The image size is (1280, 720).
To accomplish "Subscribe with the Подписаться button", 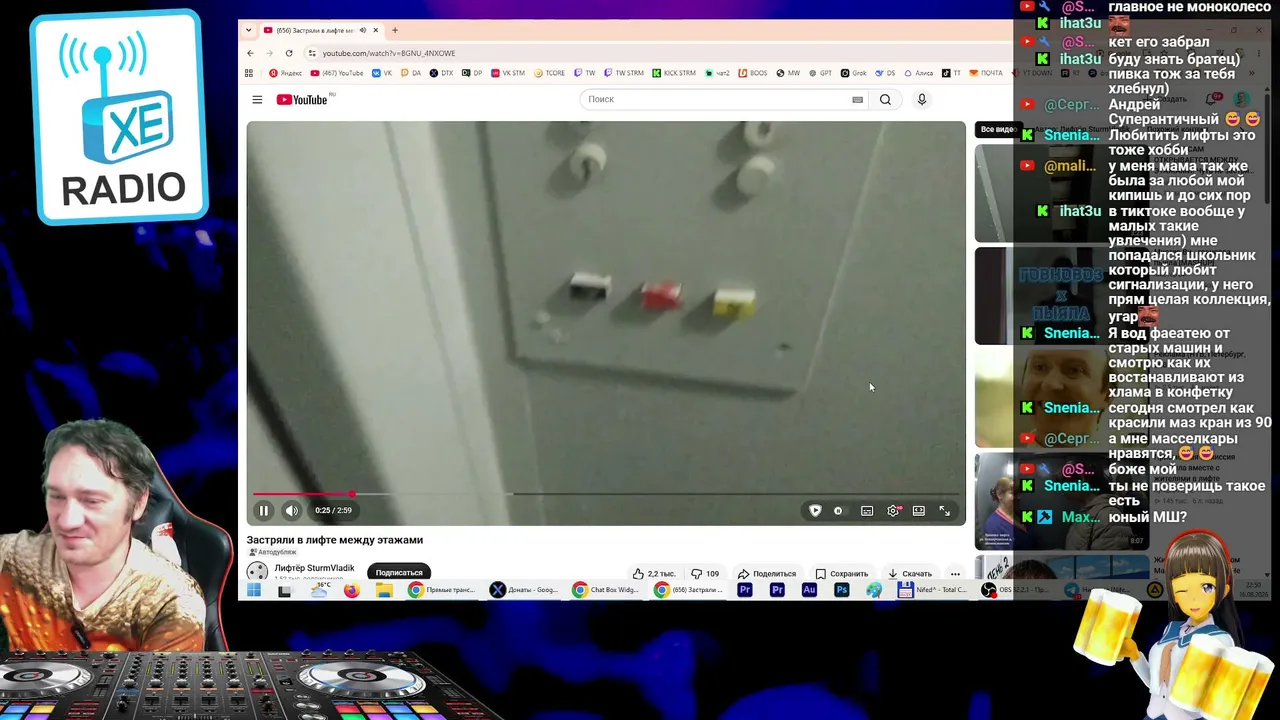I will click(x=399, y=573).
